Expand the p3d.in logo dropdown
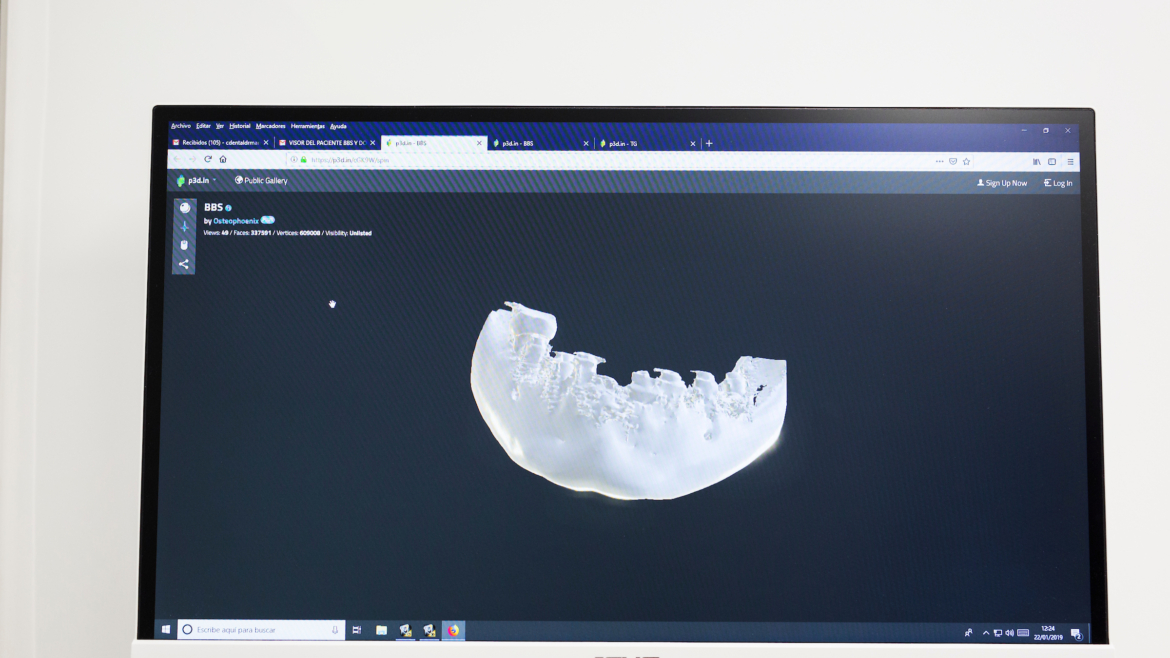 (196, 181)
